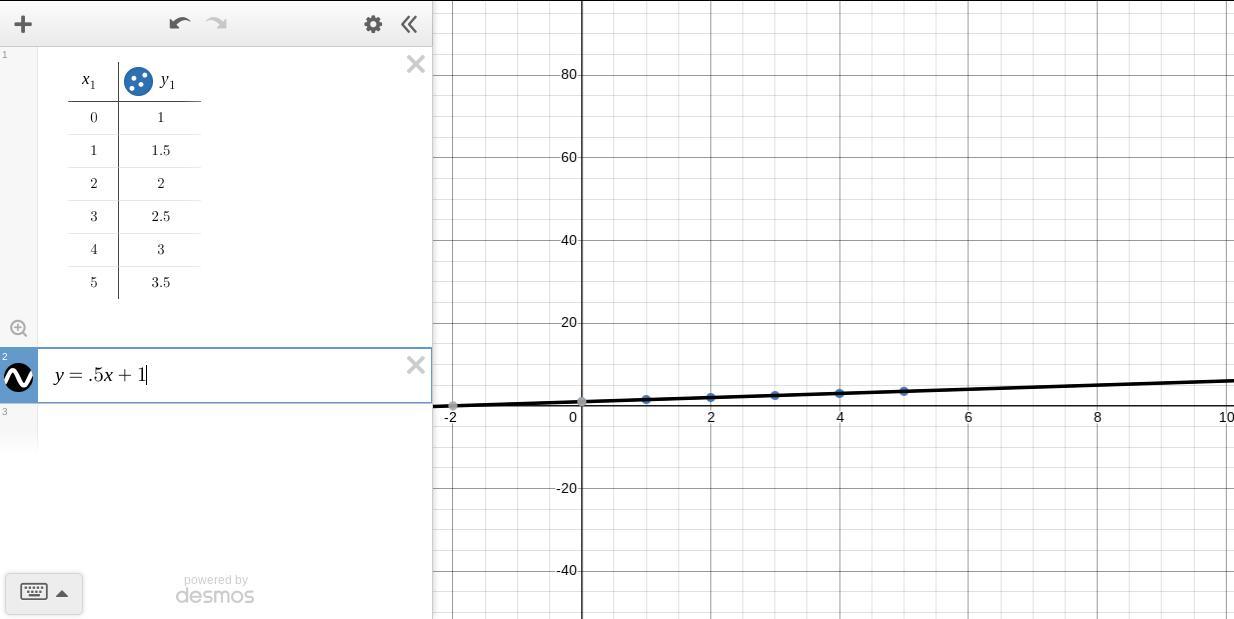
Task: Show the on-screen keypad
Action: (x=34, y=592)
